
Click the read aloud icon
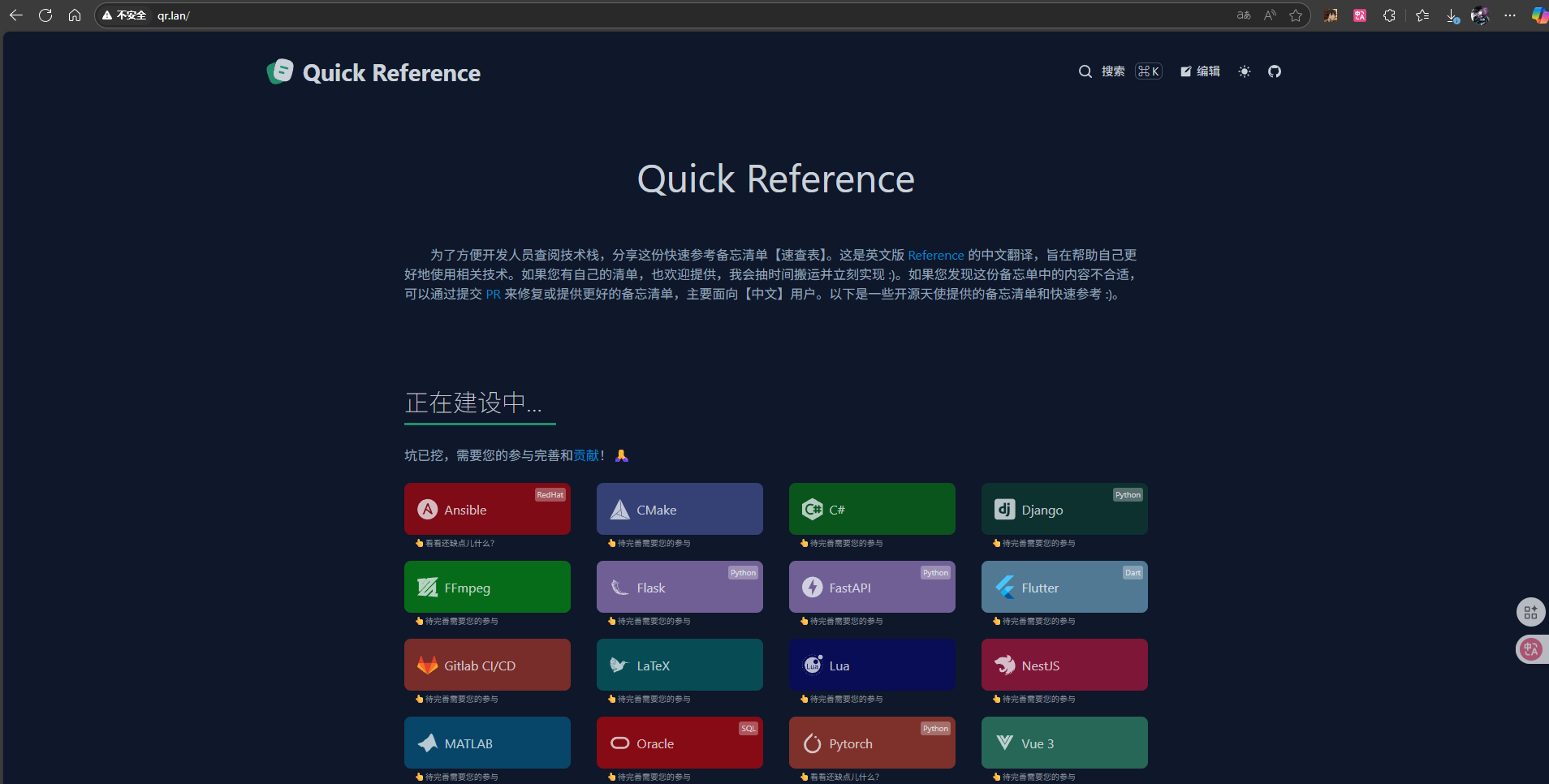(x=1270, y=15)
